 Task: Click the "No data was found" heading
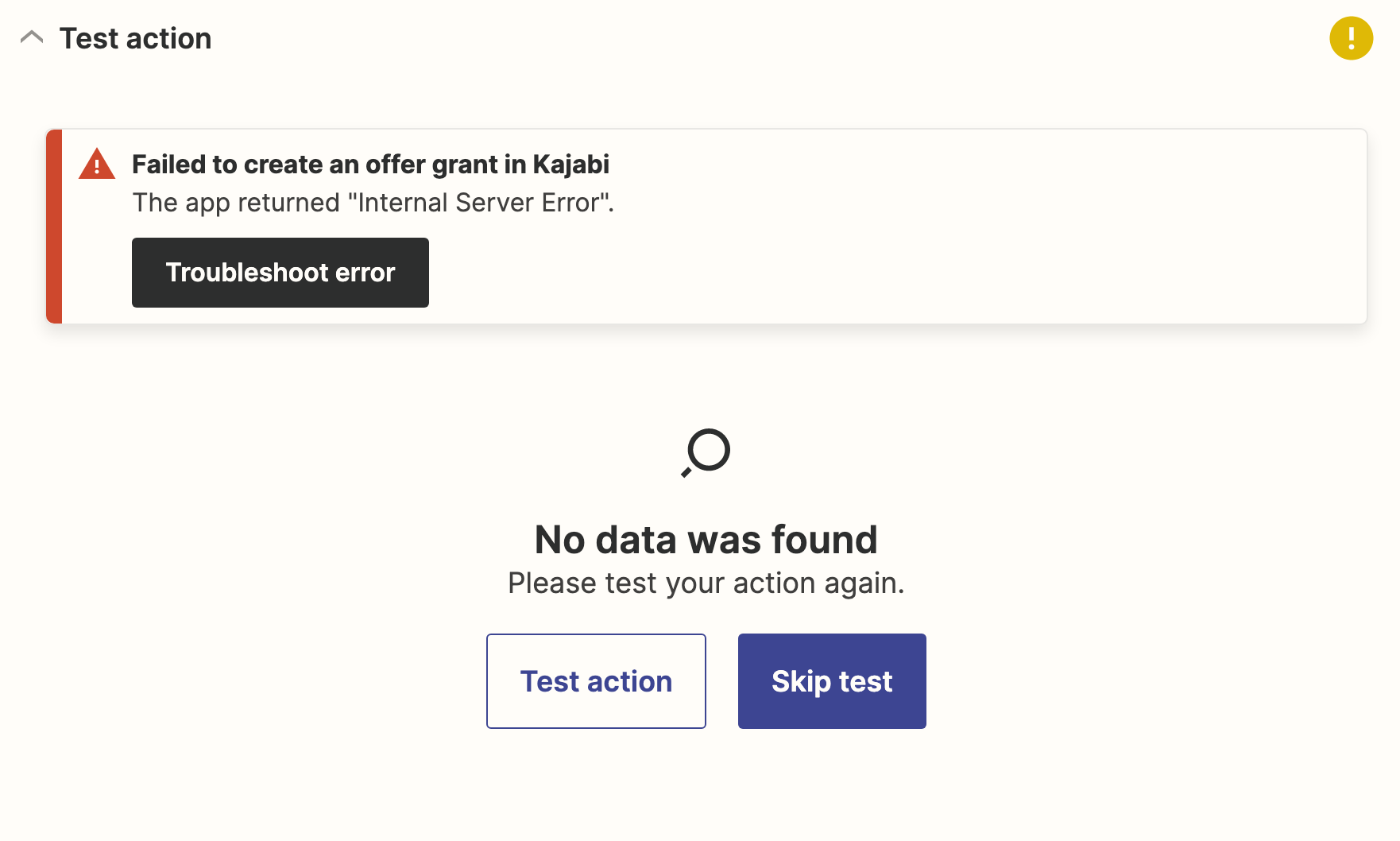(706, 540)
